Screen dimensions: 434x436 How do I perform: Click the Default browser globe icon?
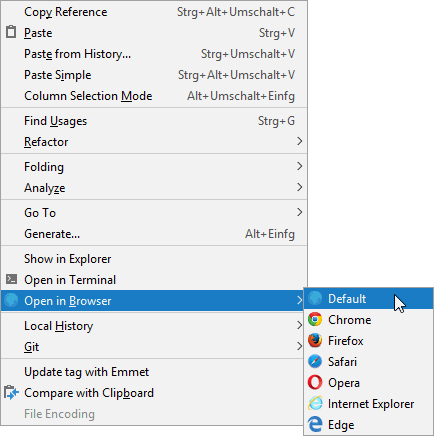(x=315, y=298)
